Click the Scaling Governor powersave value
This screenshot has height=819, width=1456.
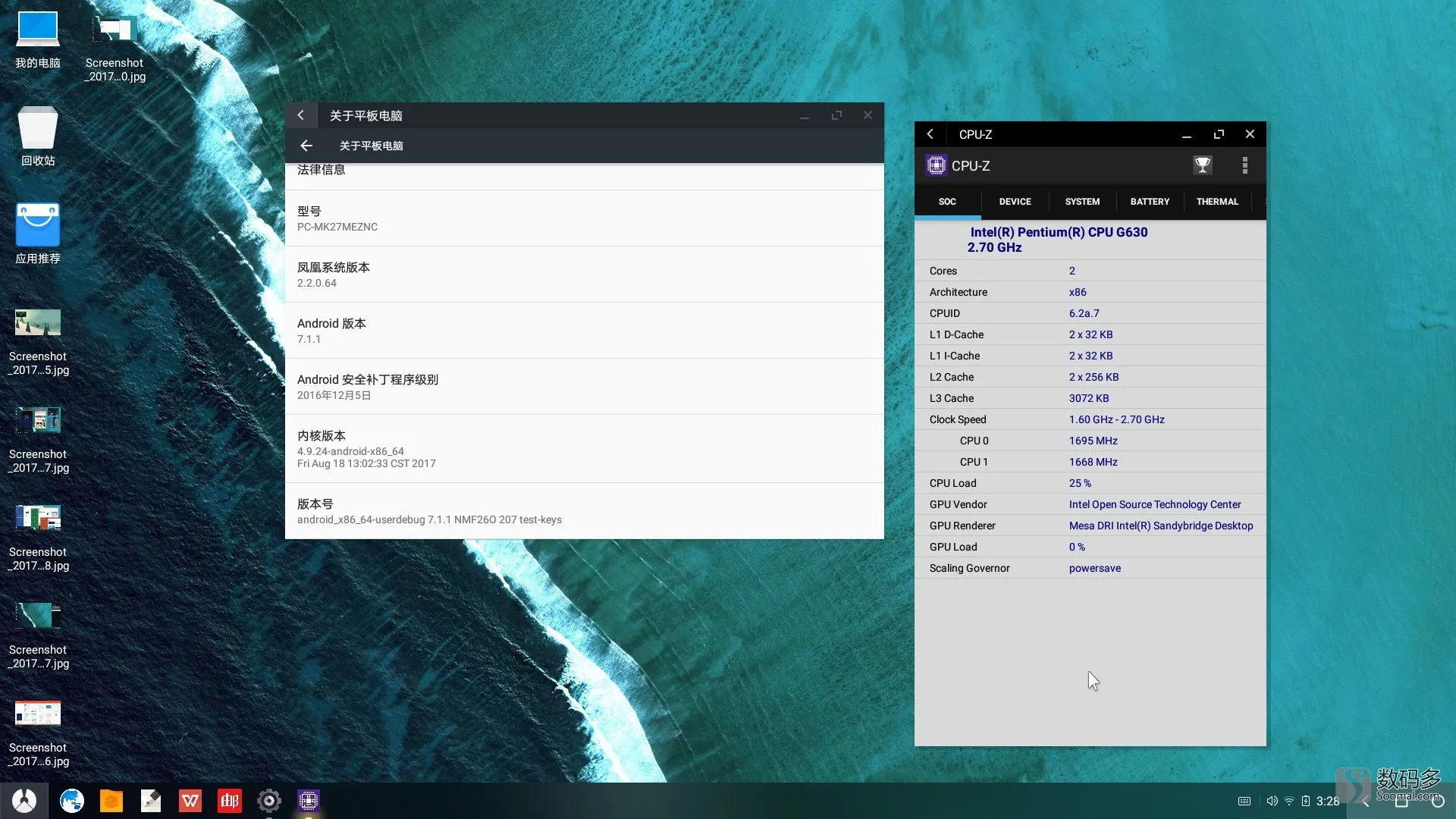tap(1094, 568)
